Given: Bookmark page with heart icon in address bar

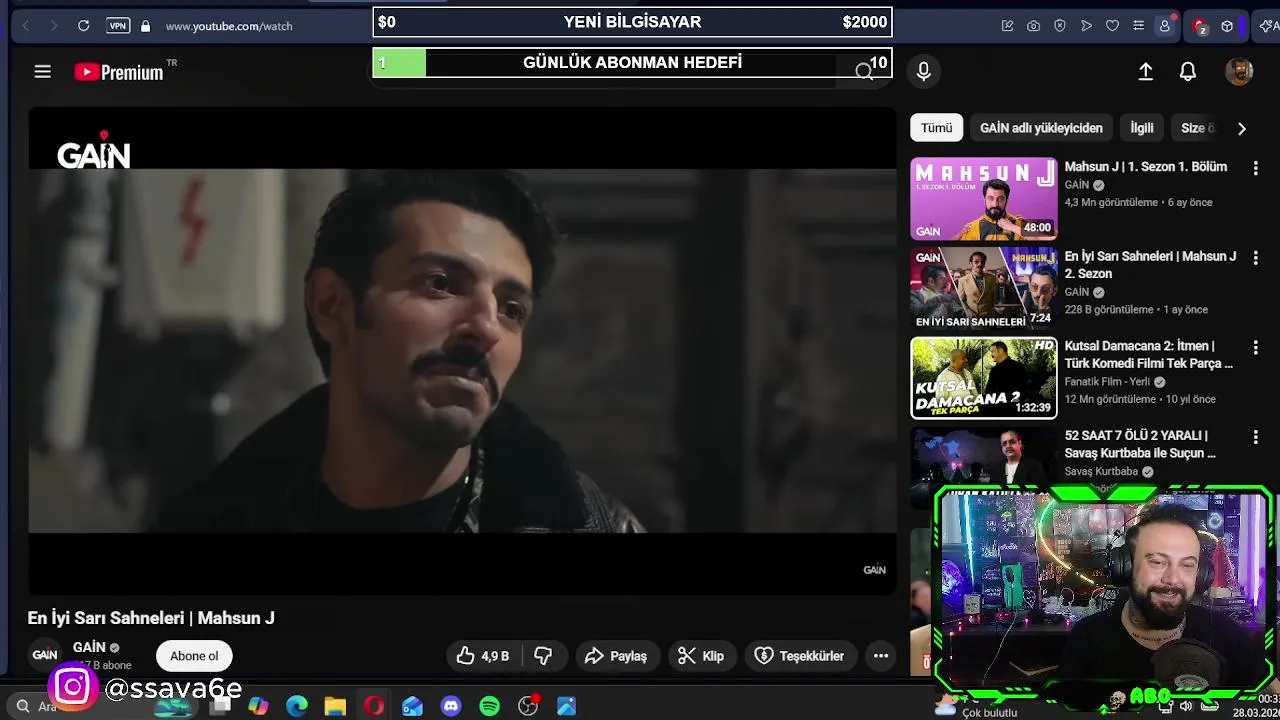Looking at the screenshot, I should click(x=1112, y=26).
